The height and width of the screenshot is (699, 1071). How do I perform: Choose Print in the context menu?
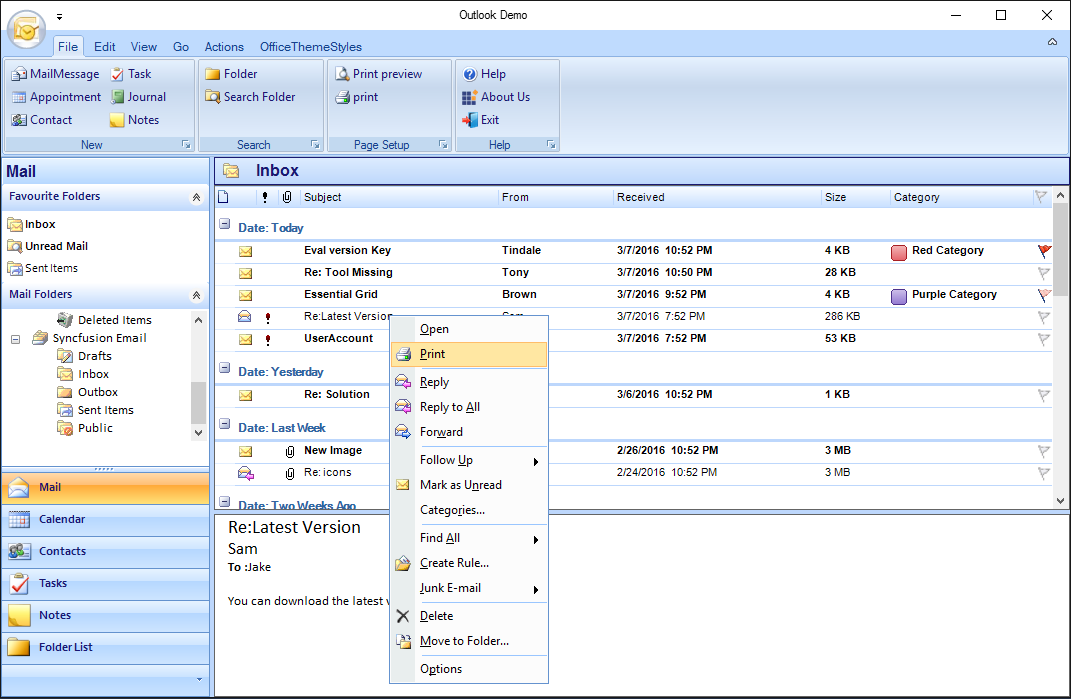(x=470, y=355)
